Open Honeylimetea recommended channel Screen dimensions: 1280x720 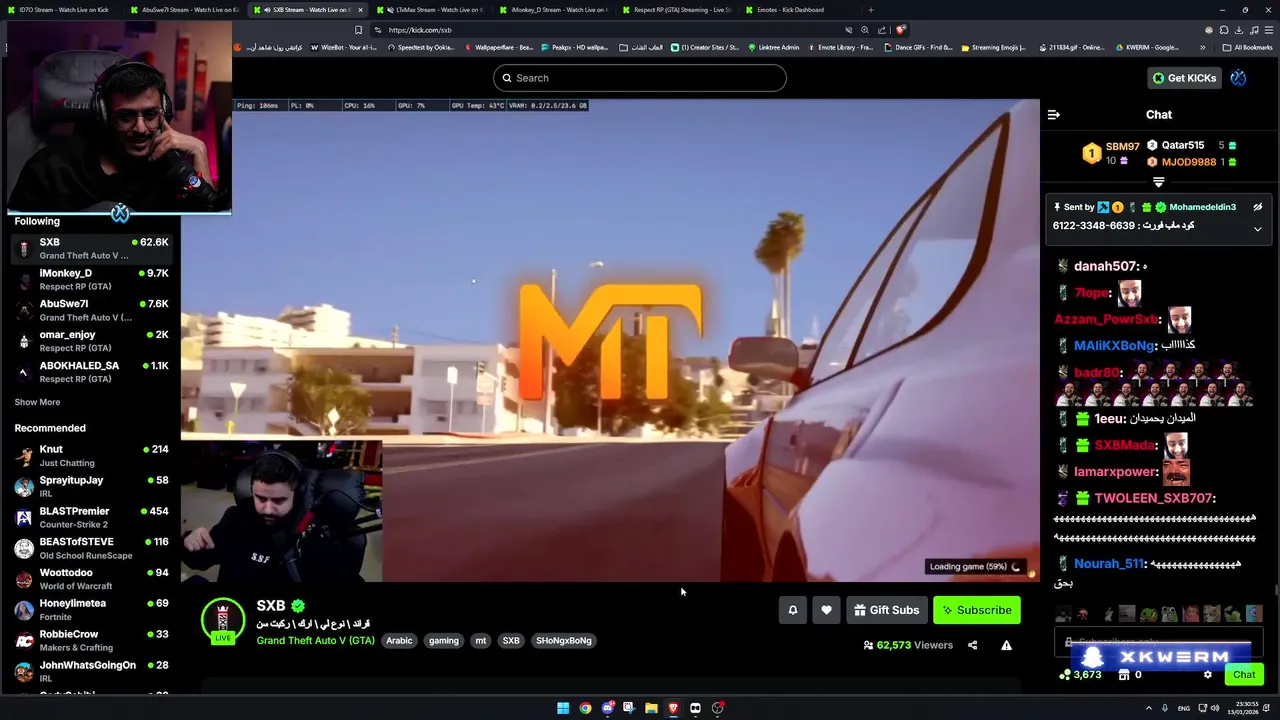90,610
